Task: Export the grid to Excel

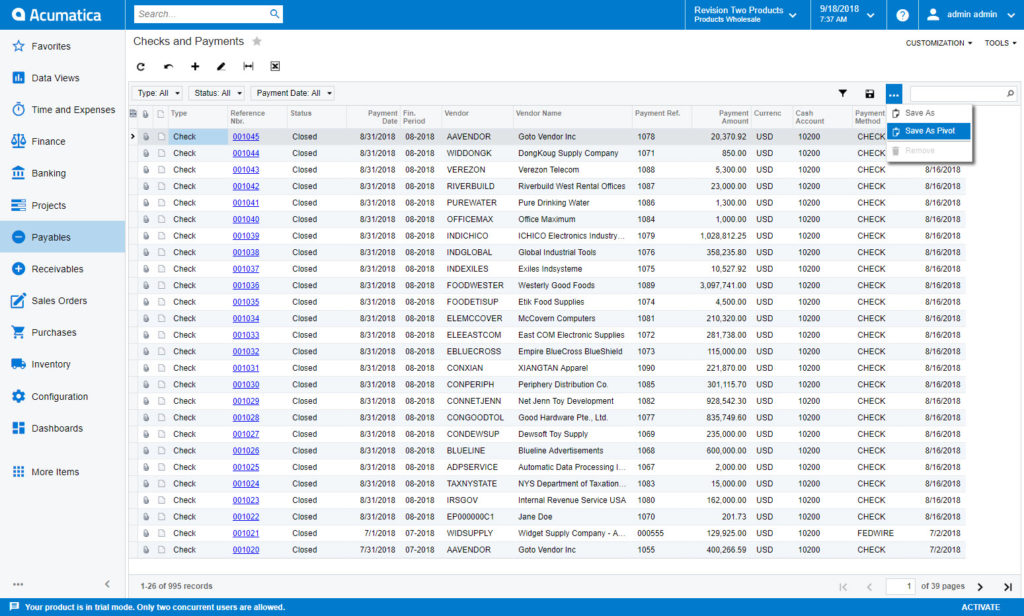Action: tap(275, 66)
